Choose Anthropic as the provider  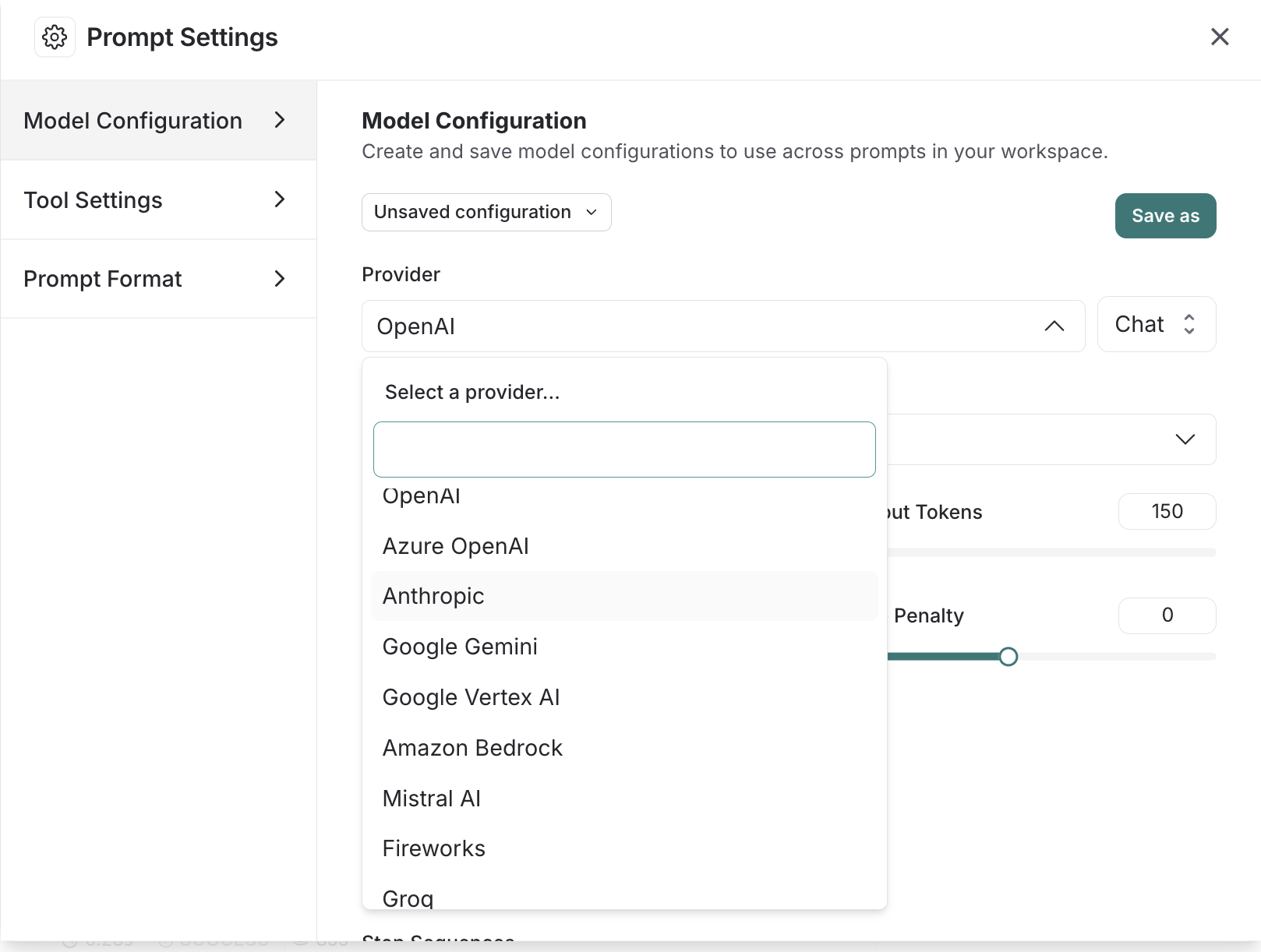[433, 596]
